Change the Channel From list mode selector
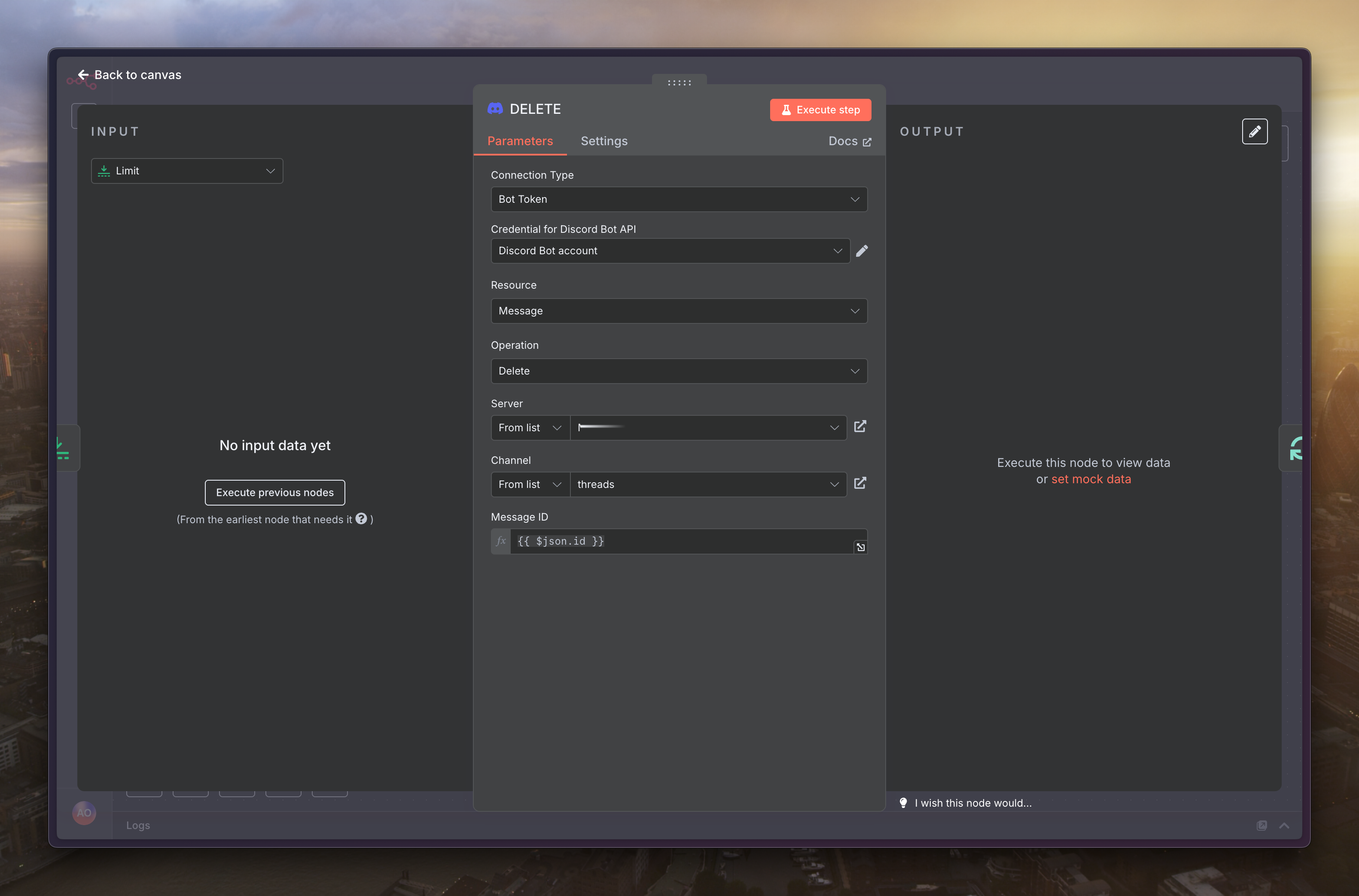Viewport: 1359px width, 896px height. tap(530, 485)
